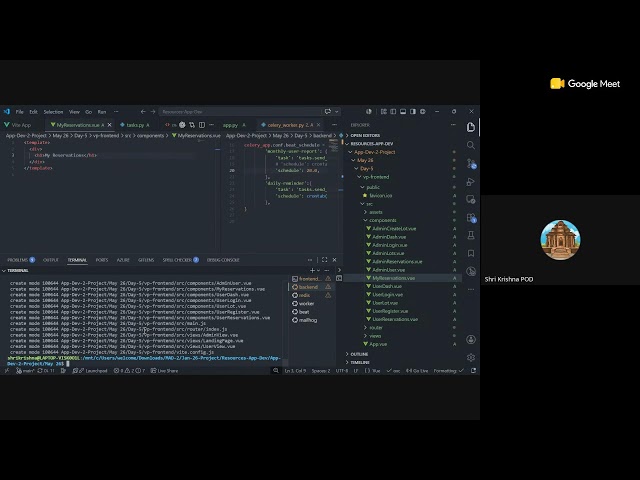
Task: Click the Copilot chat icon in title bar
Action: [328, 111]
